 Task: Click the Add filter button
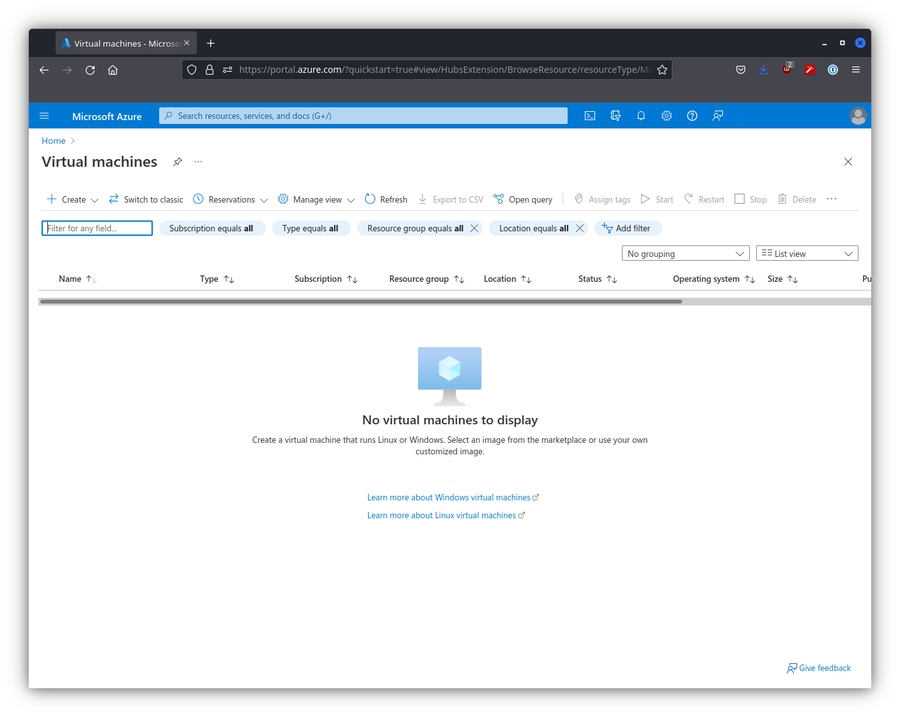(627, 228)
